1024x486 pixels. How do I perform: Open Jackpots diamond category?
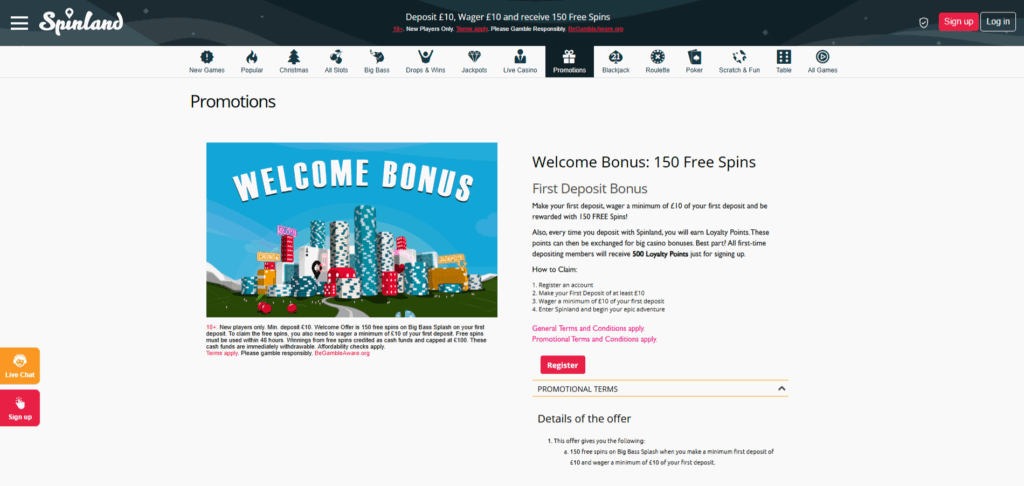(x=474, y=61)
